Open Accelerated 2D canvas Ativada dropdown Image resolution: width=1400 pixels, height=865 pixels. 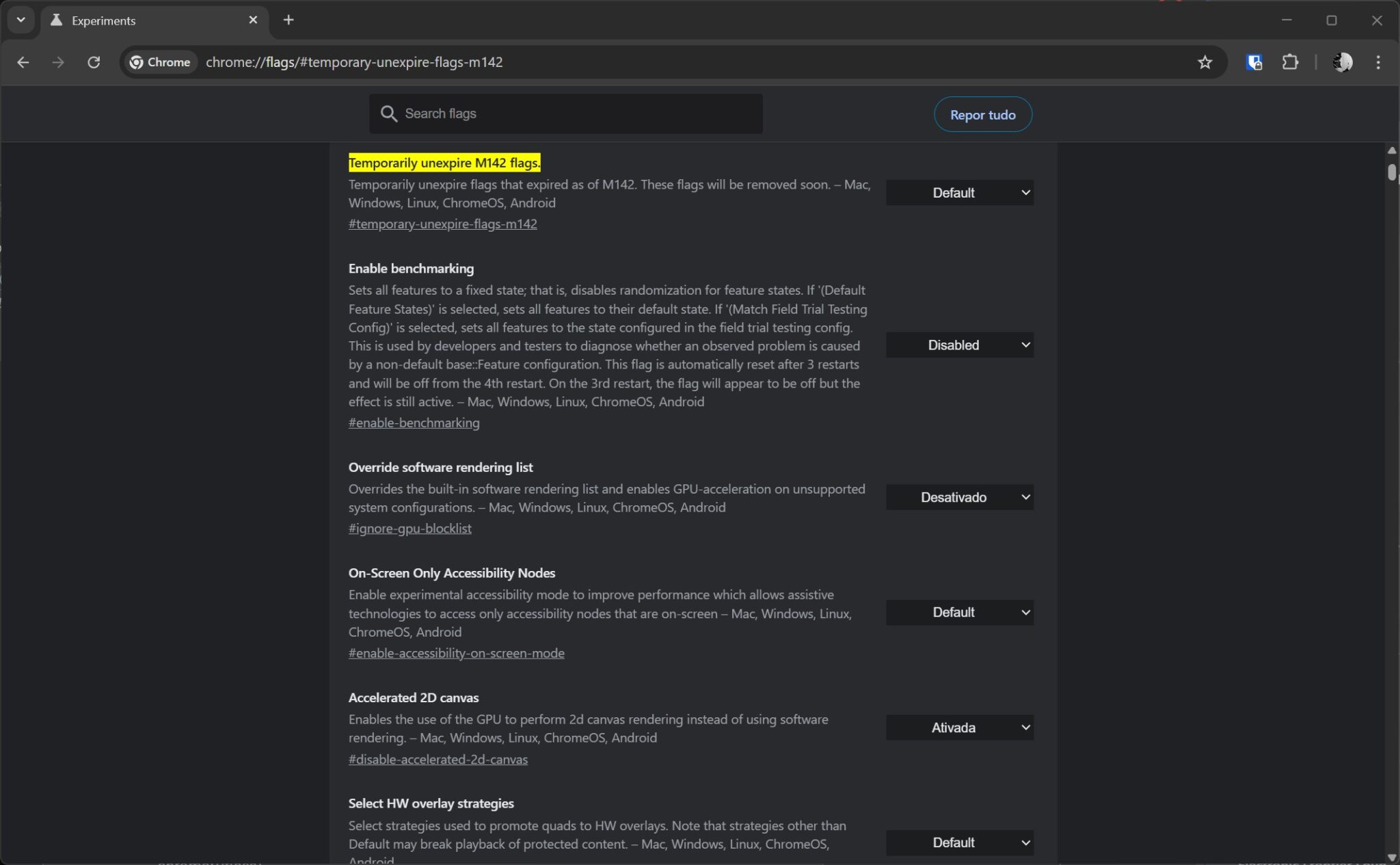pos(959,728)
